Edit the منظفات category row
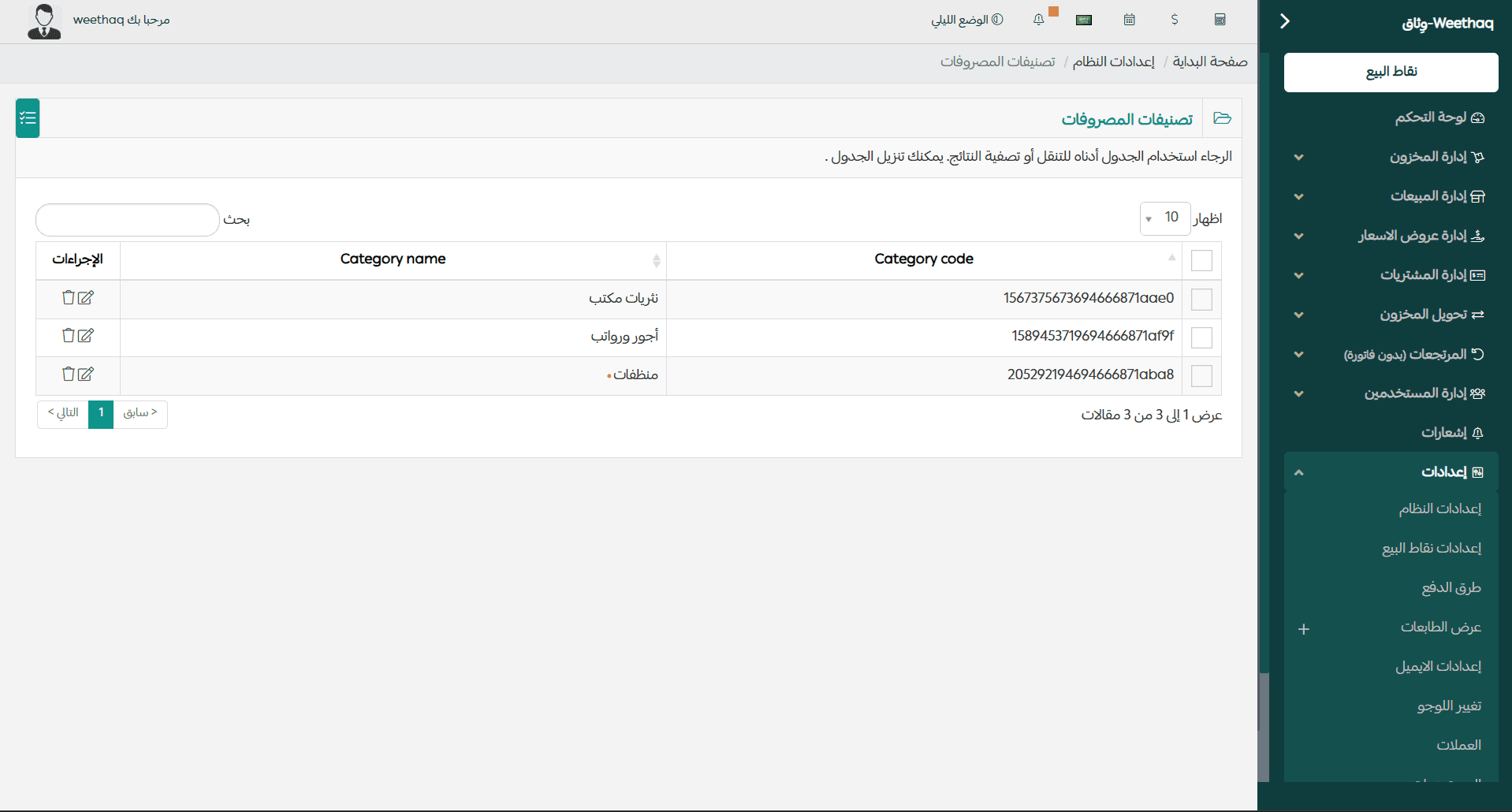 87,374
